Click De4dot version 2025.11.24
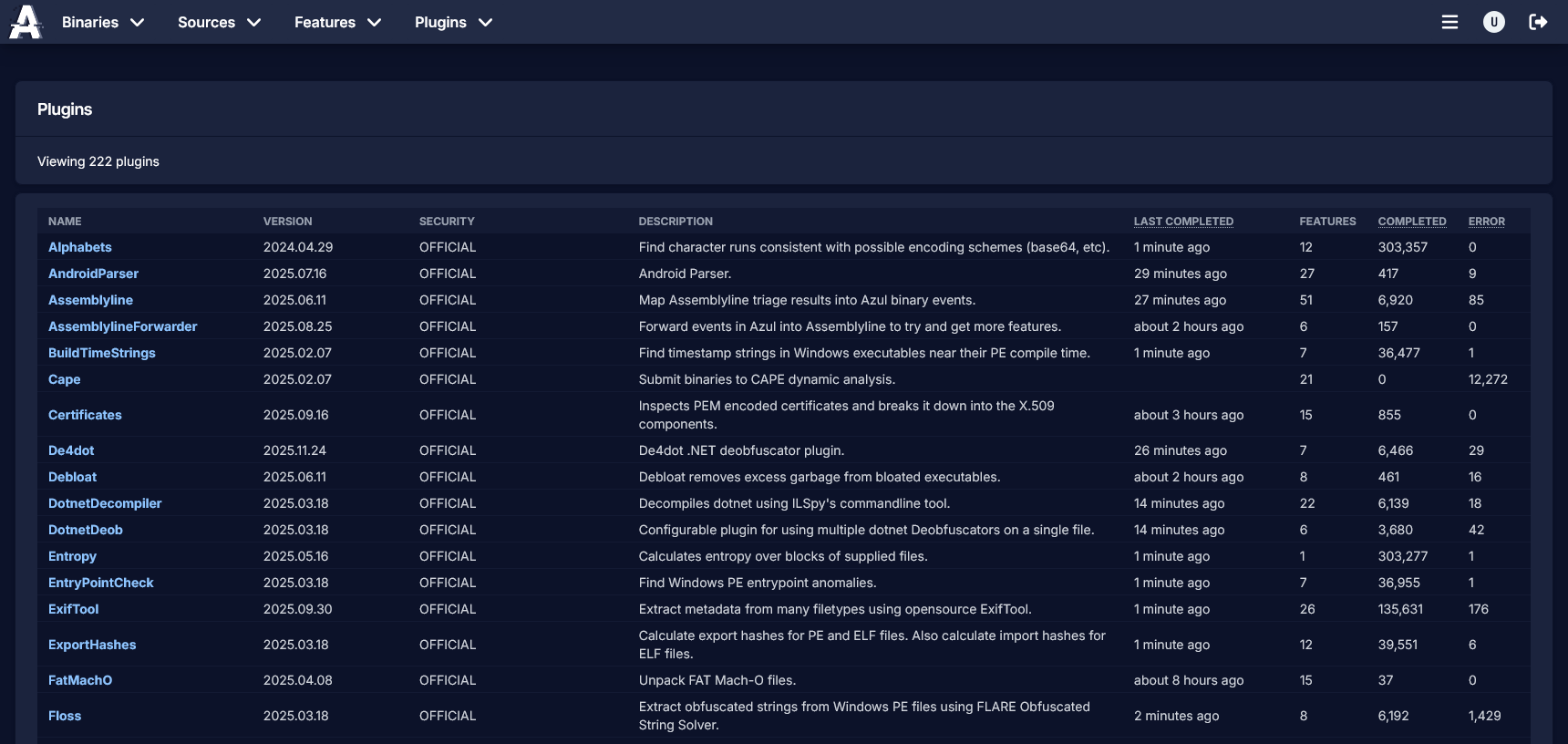 pos(294,450)
